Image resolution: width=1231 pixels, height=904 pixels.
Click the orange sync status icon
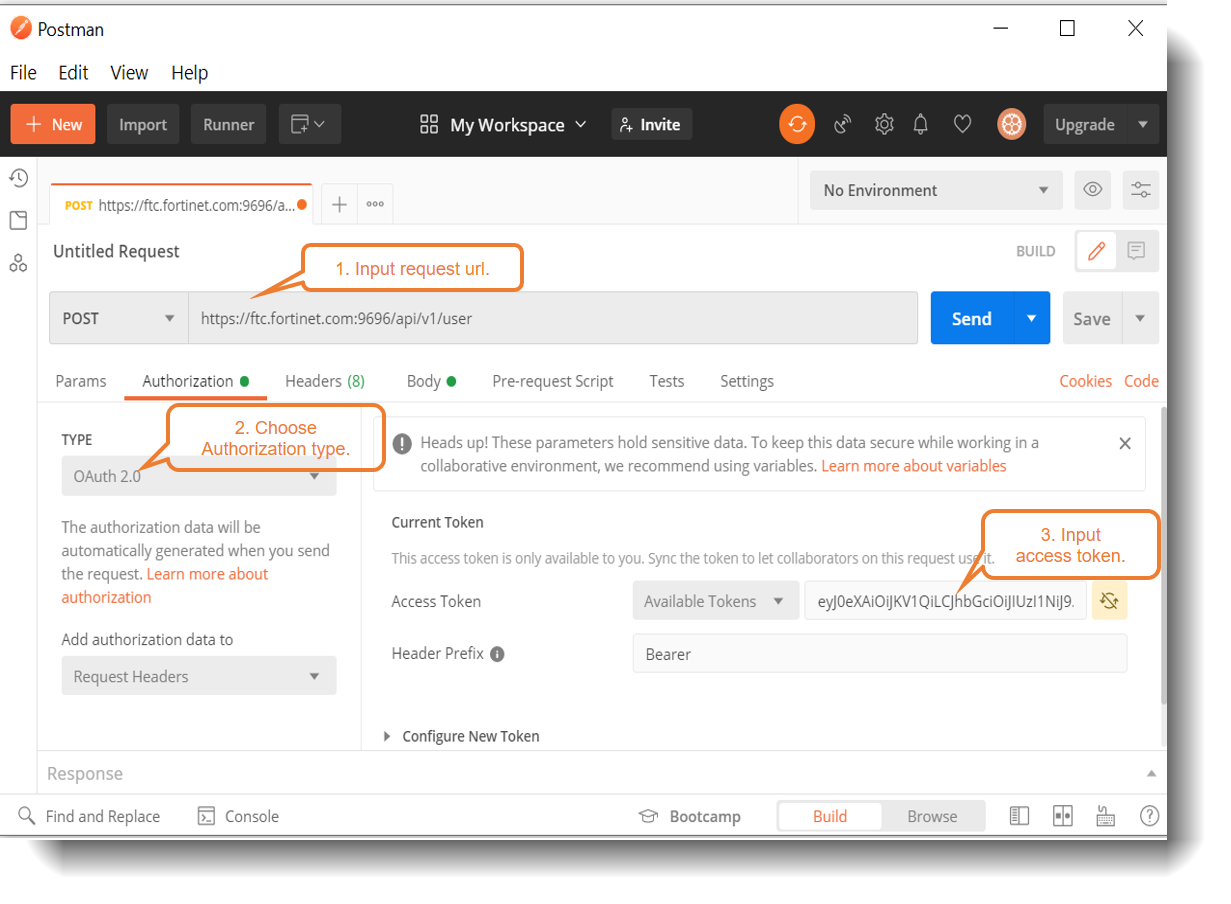click(x=797, y=124)
